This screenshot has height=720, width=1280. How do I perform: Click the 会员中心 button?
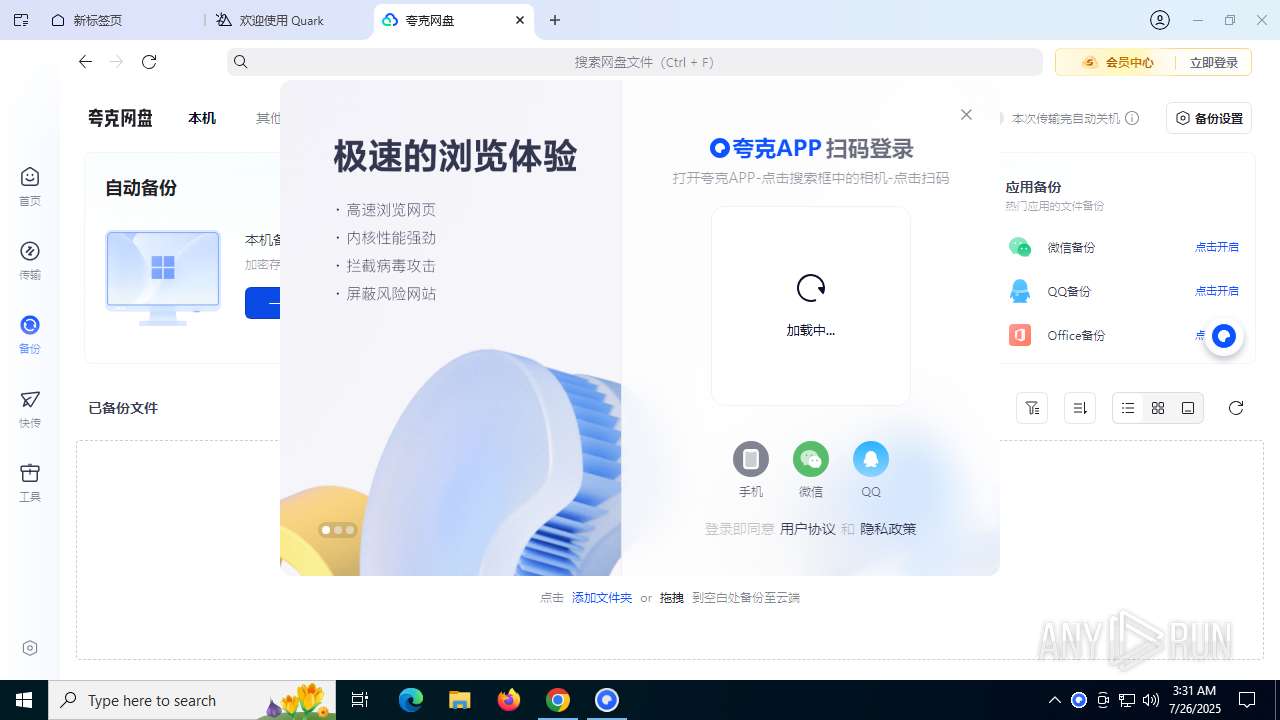pos(1117,62)
